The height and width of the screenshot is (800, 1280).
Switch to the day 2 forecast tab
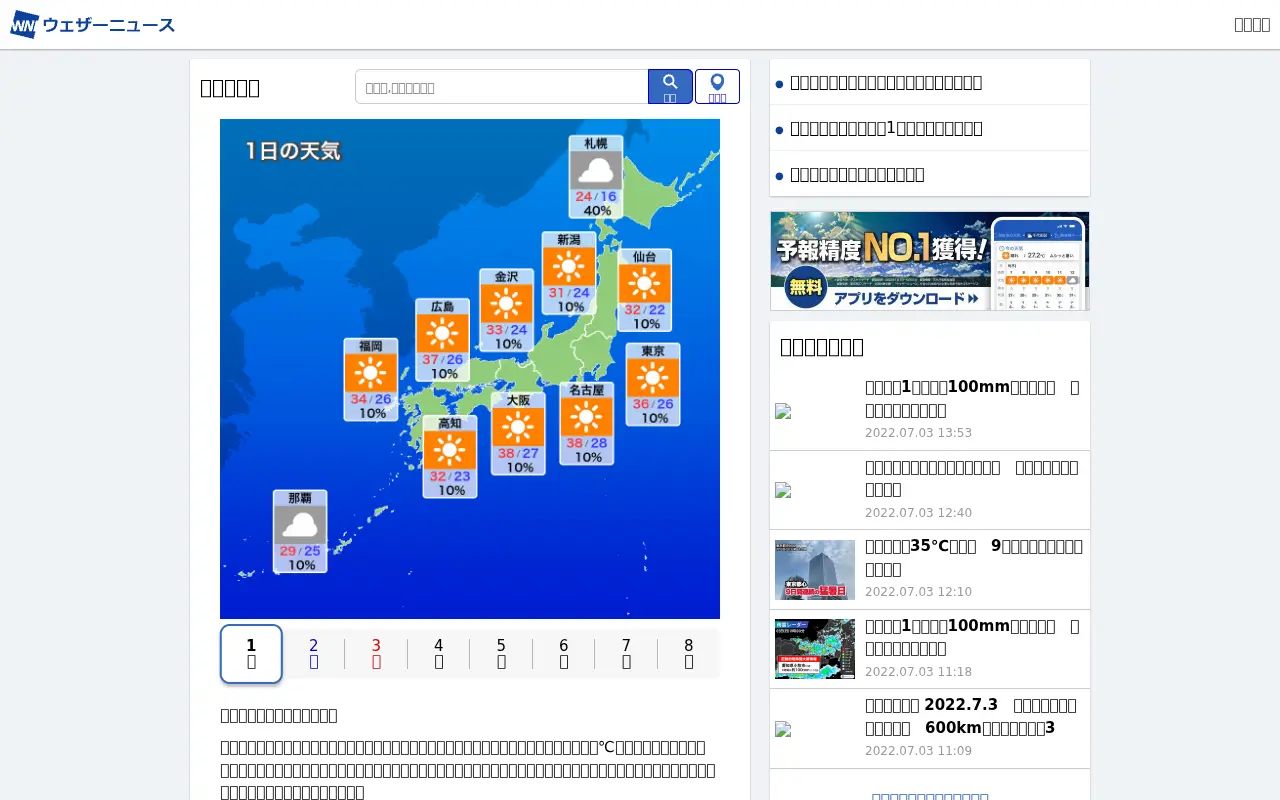coord(313,654)
